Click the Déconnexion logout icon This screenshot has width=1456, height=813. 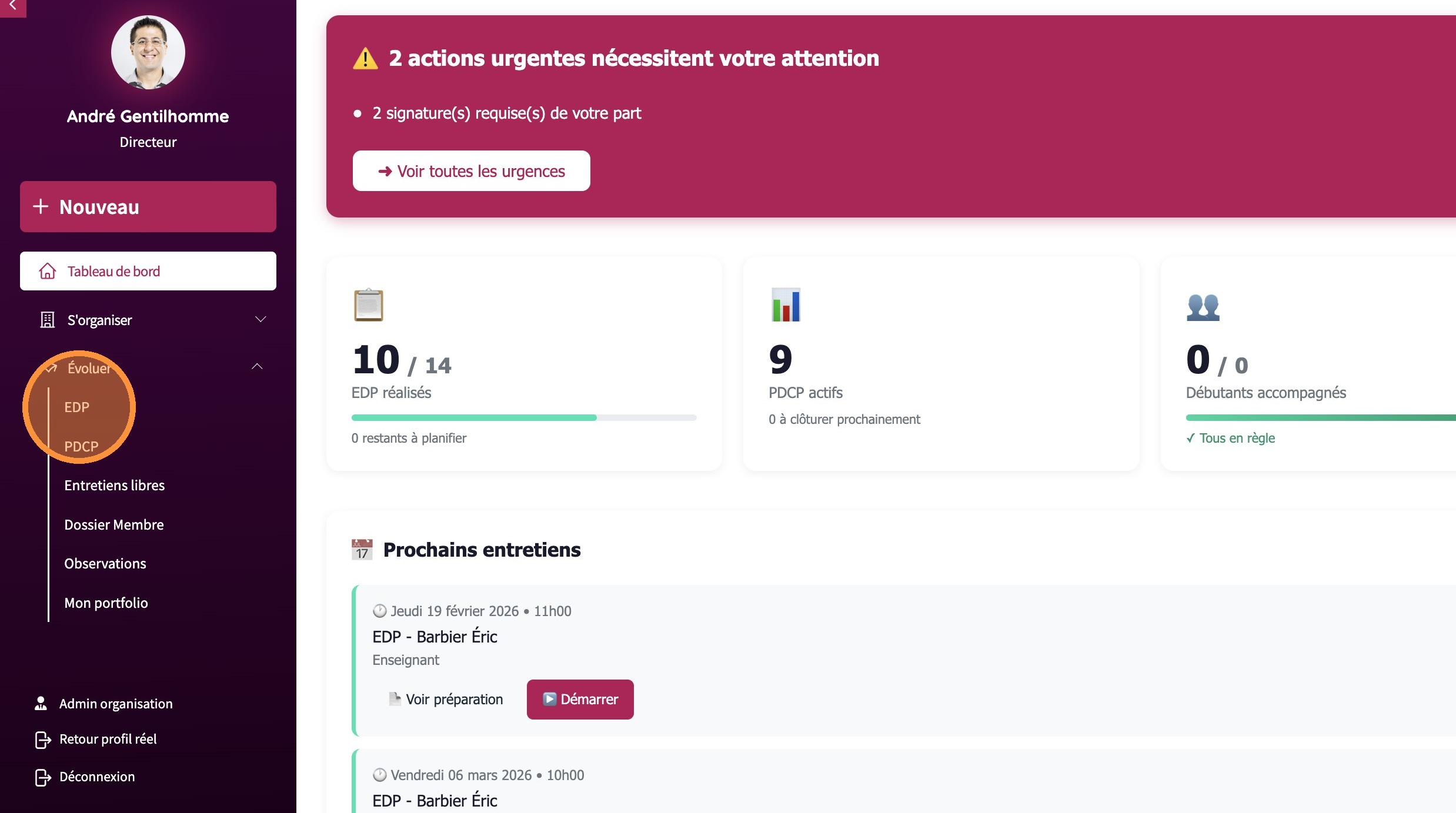pos(43,777)
